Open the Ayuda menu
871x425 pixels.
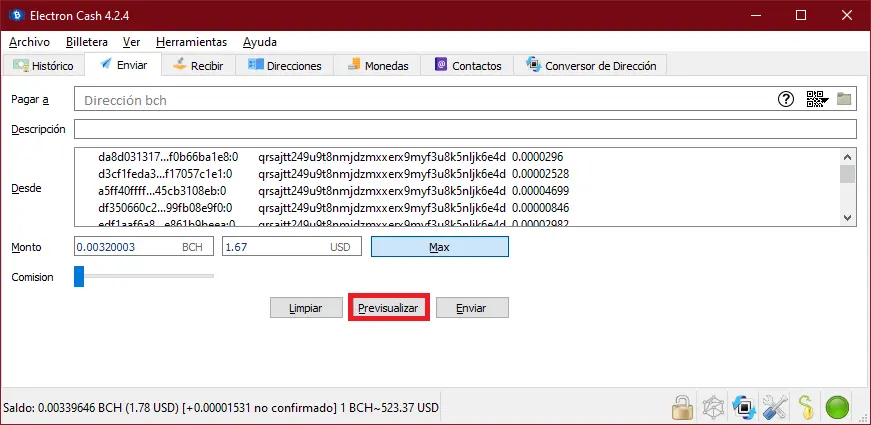pyautogui.click(x=260, y=42)
